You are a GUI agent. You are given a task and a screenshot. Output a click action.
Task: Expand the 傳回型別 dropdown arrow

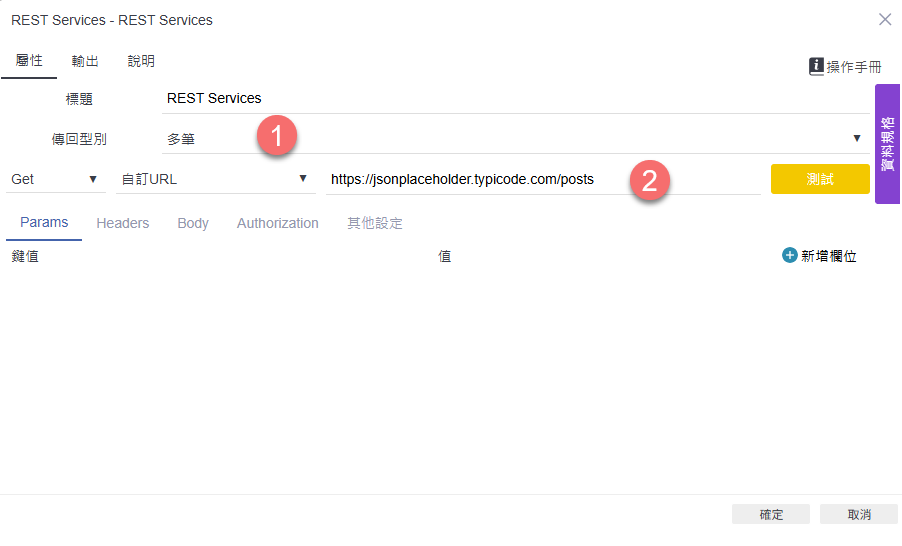coord(857,138)
